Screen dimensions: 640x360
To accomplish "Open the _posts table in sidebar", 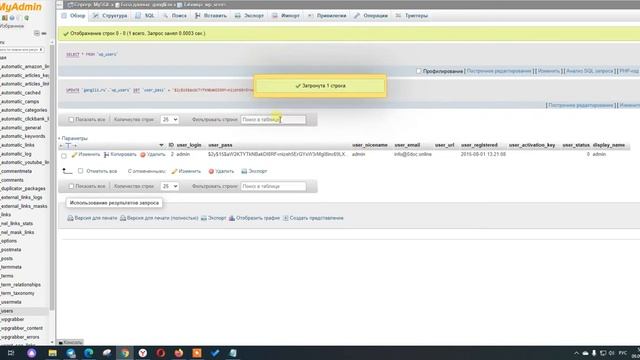I will [7, 259].
